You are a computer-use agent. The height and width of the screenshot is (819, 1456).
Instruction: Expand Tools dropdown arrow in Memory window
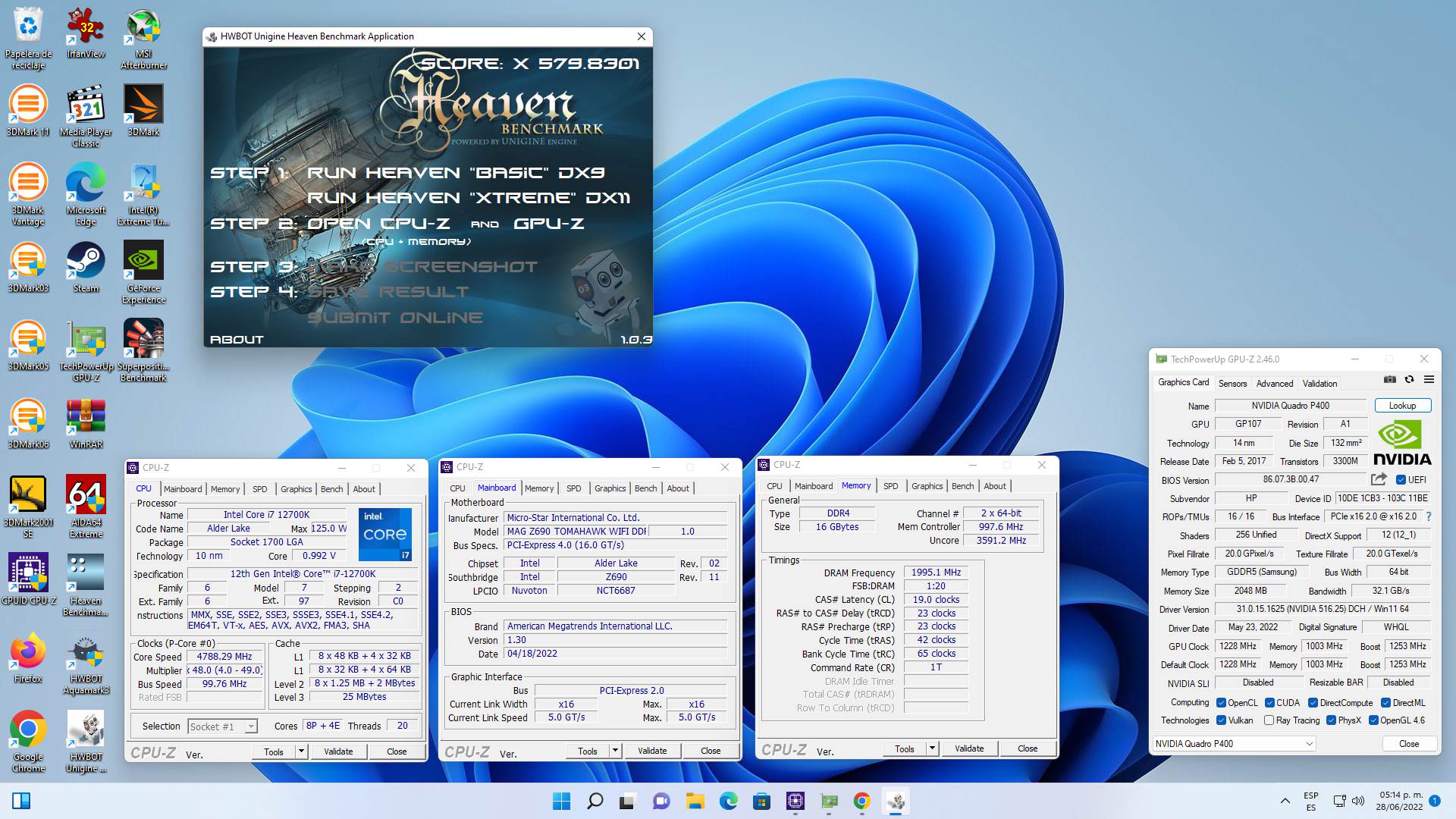pyautogui.click(x=932, y=748)
